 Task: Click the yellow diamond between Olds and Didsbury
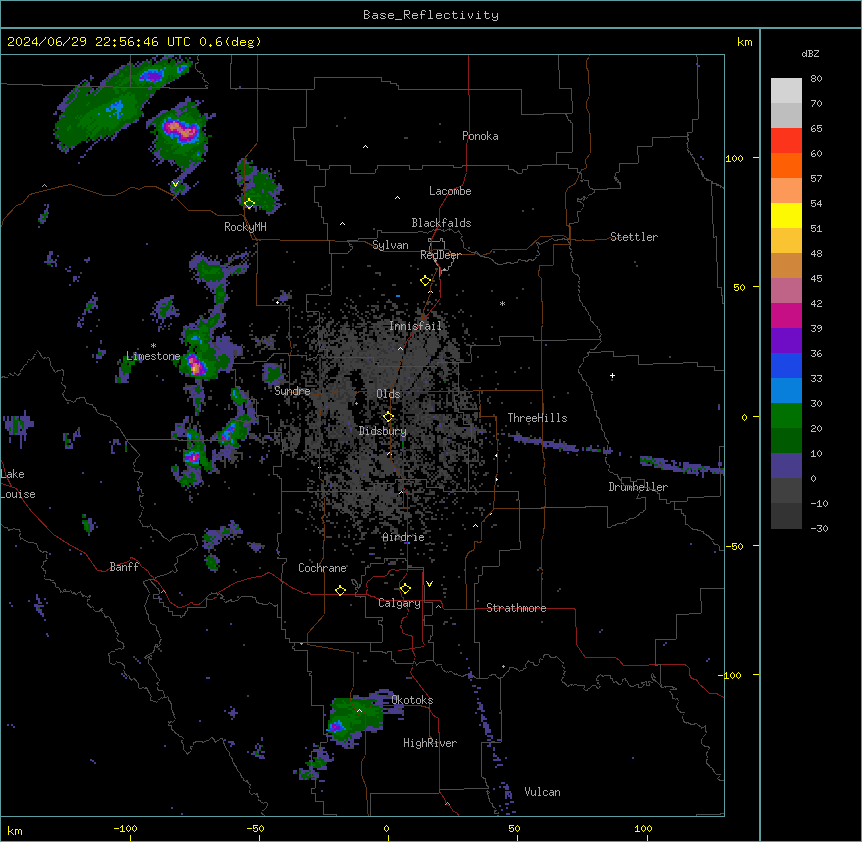tap(388, 417)
